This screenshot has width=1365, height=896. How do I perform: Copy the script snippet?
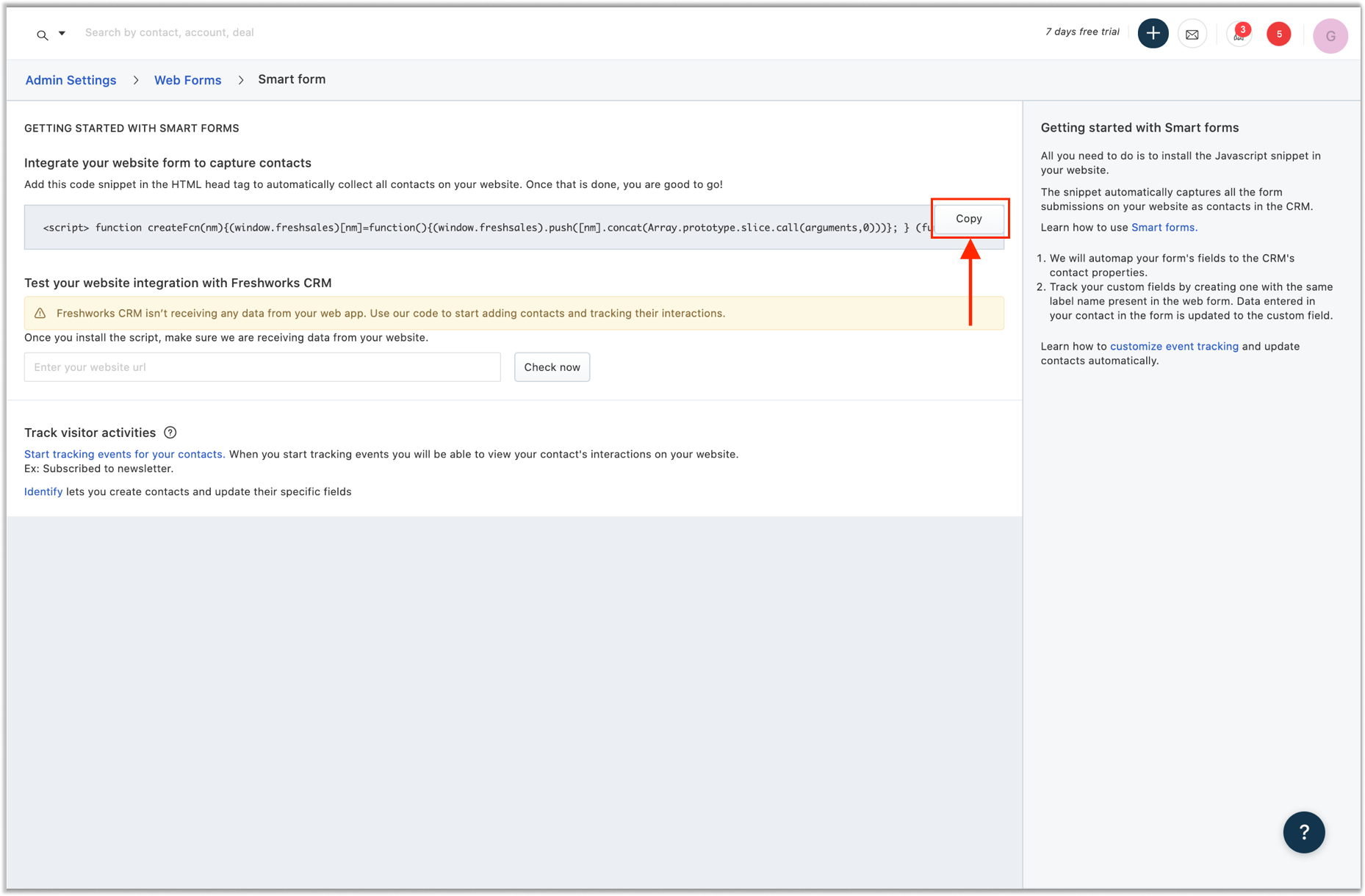tap(968, 219)
